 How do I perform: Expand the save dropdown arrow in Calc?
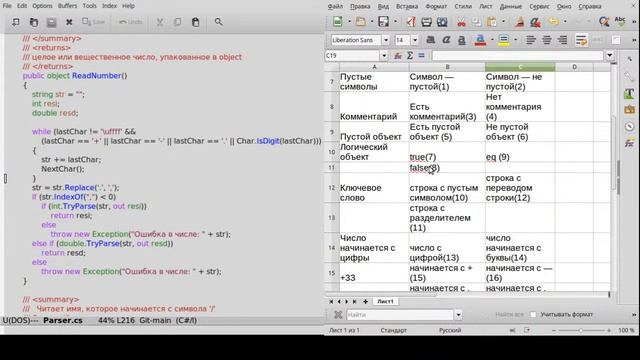pos(395,22)
